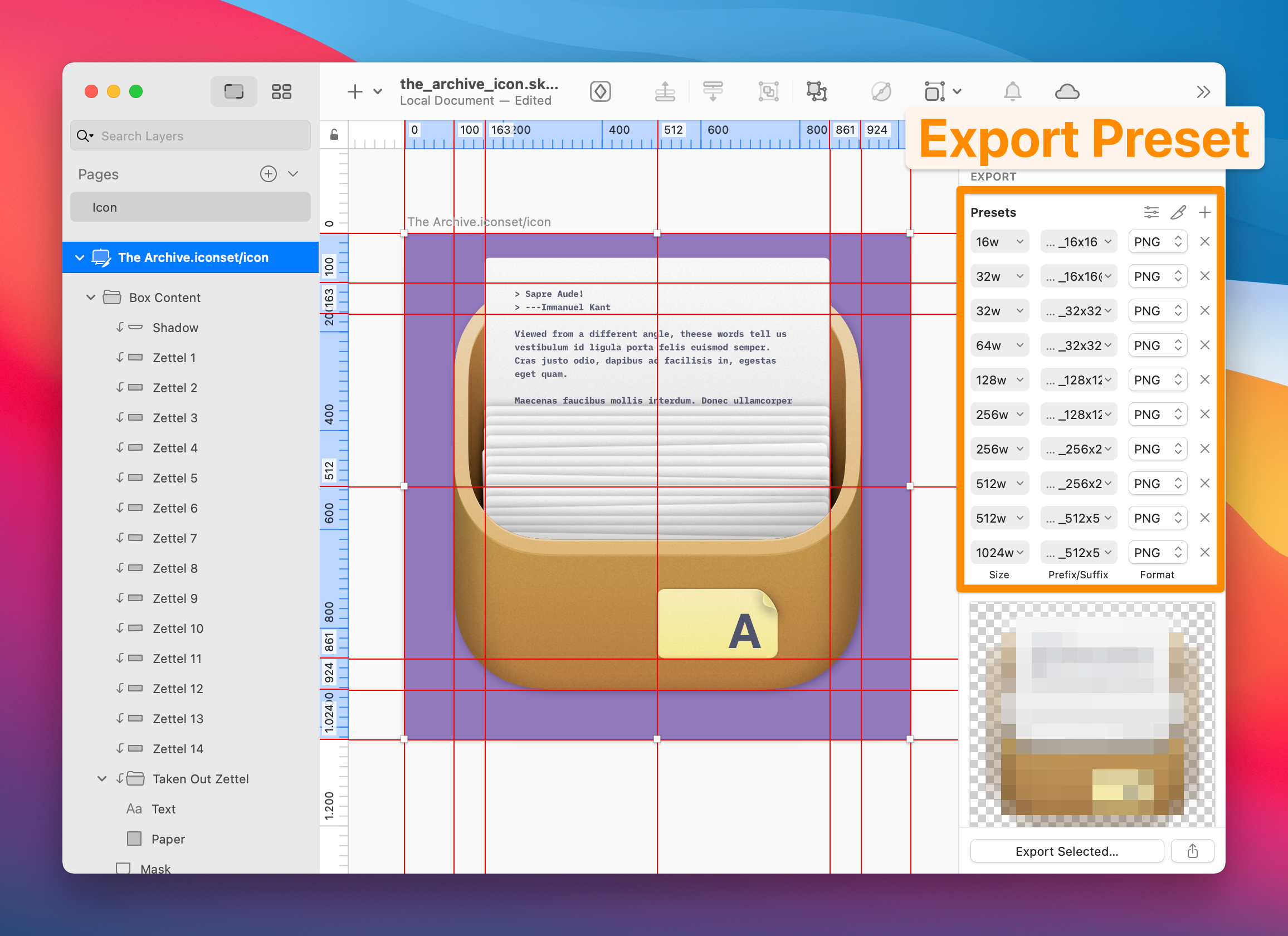Collapse The Archive.iconset/icon artboard
Viewport: 1288px width, 936px height.
(80, 257)
